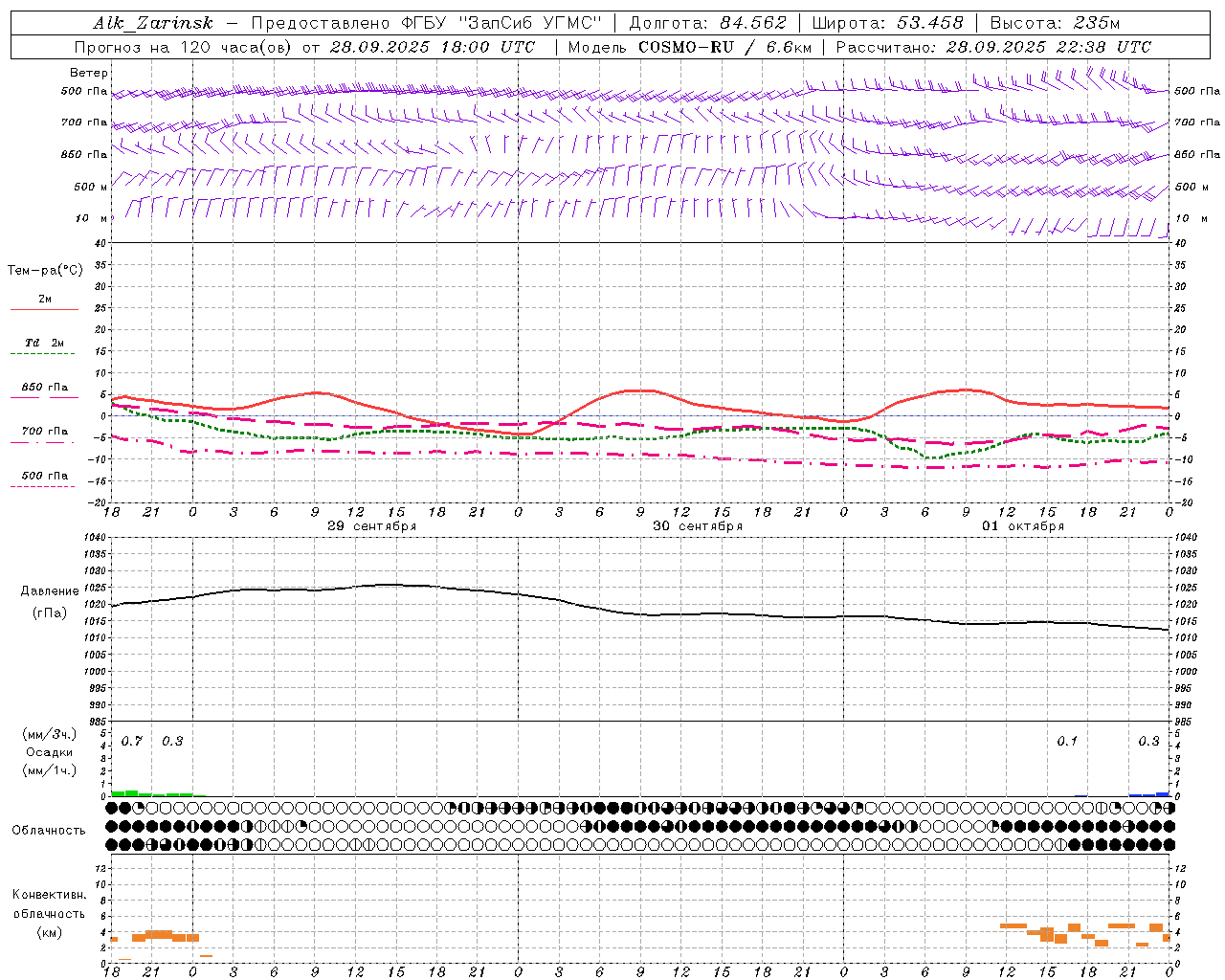Click the elevation 'Высота: 235м'
Screen dimensions: 1225x980
pos(1055,24)
